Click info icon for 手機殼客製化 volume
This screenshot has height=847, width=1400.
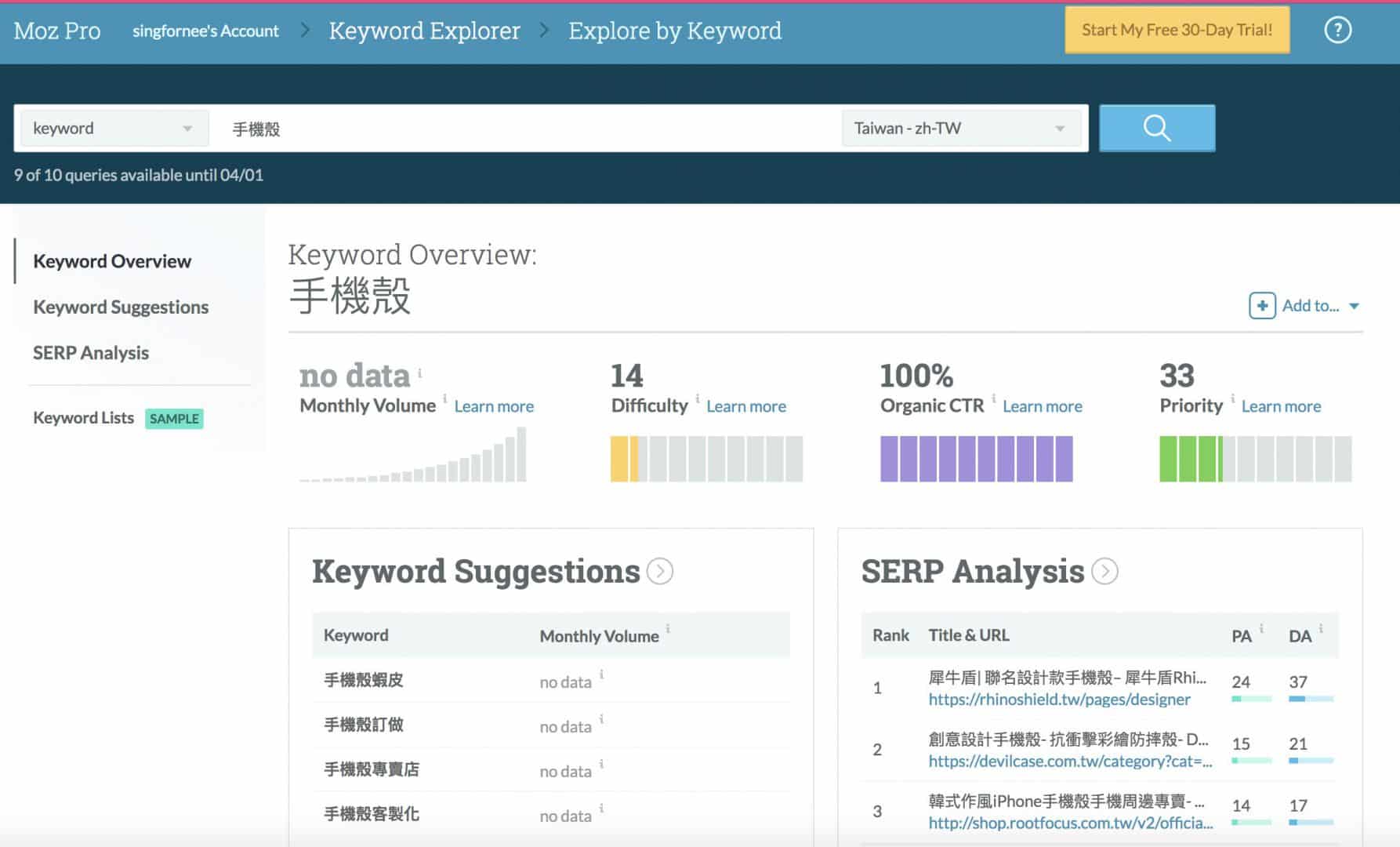click(601, 809)
